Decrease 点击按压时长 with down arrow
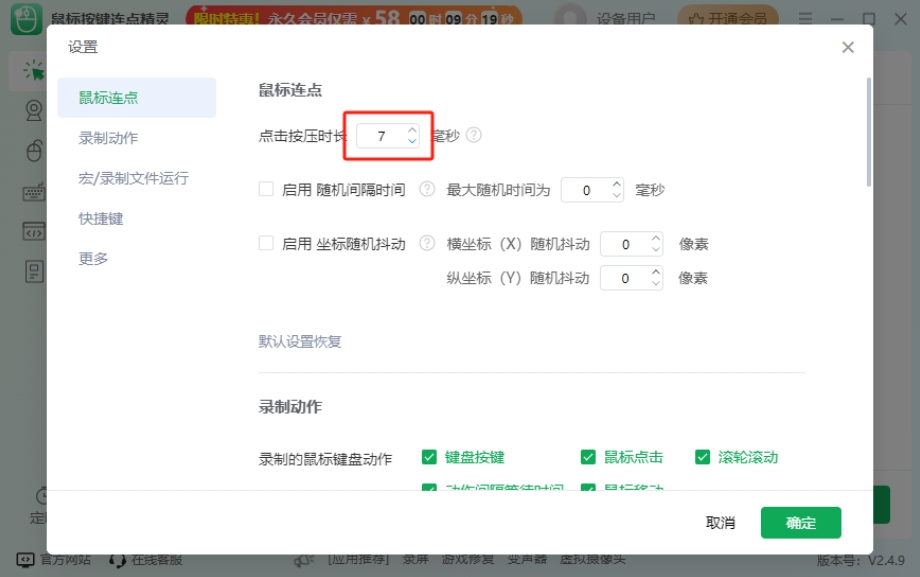Viewport: 920px width, 577px height. (412, 141)
